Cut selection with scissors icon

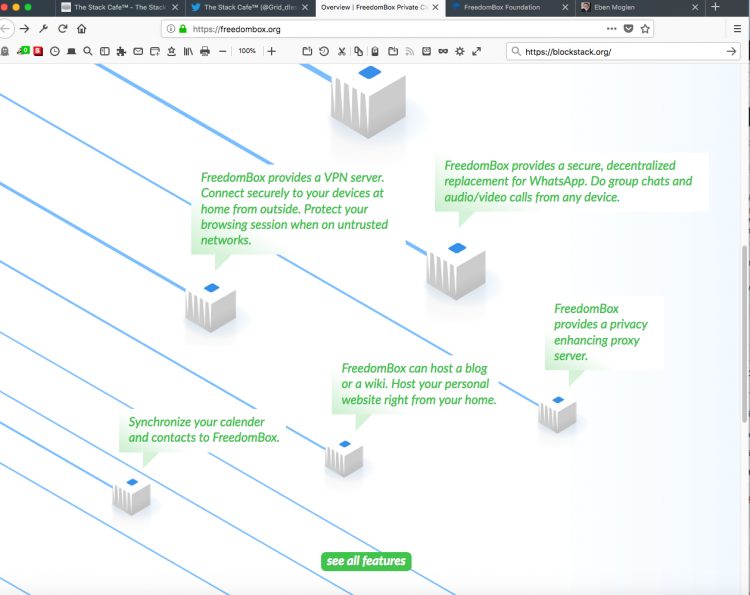342,51
